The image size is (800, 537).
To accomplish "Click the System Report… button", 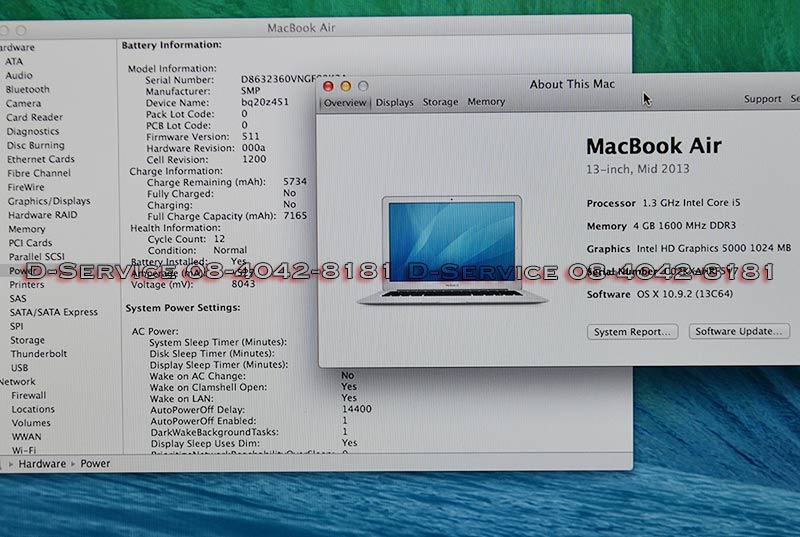I will click(632, 331).
